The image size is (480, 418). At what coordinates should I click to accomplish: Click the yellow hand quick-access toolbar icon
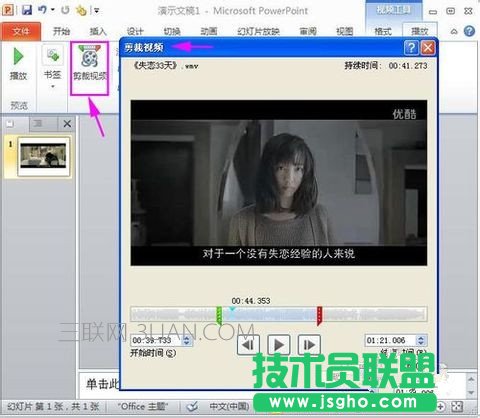[x=81, y=11]
